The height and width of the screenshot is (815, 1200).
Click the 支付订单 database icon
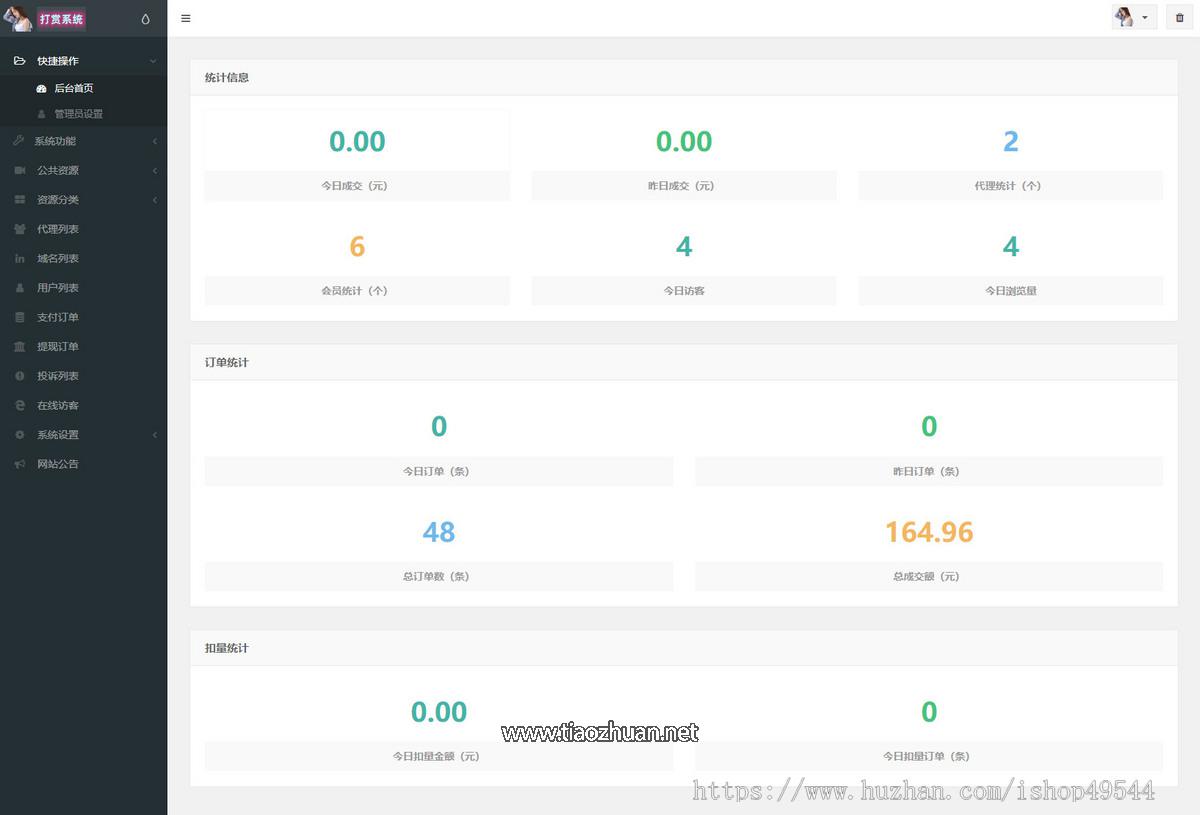pos(20,317)
